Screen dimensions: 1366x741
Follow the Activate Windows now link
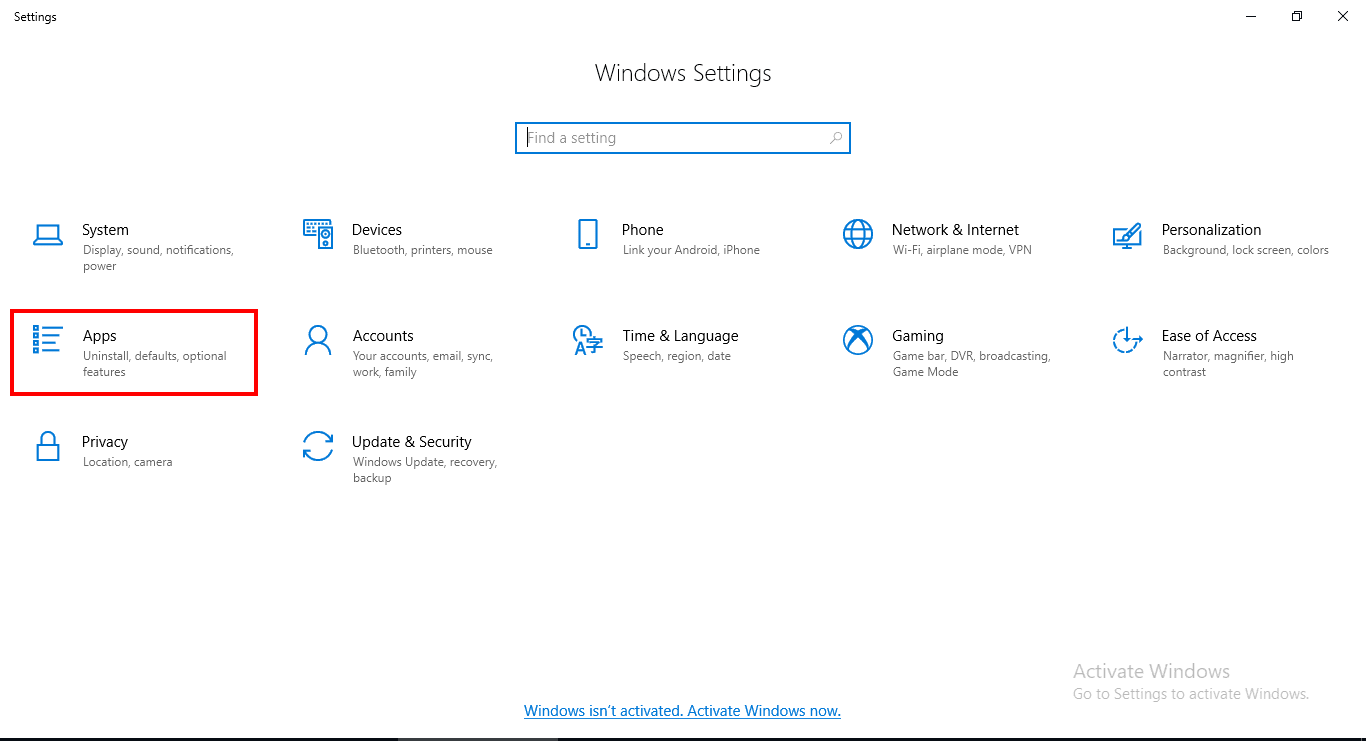[x=682, y=711]
